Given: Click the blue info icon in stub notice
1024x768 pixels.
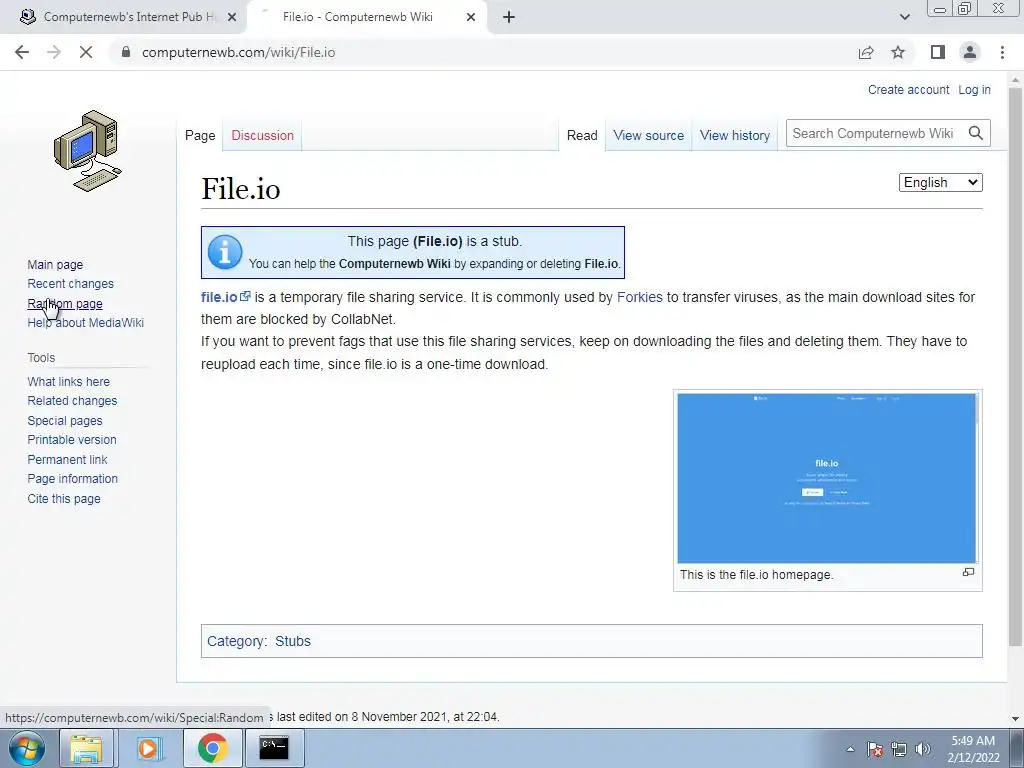Looking at the screenshot, I should (225, 252).
